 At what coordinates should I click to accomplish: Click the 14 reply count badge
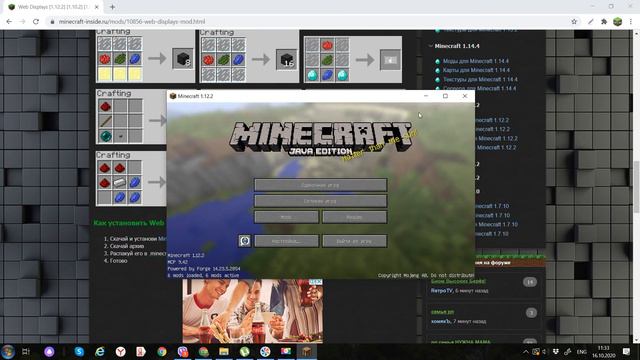point(530,282)
